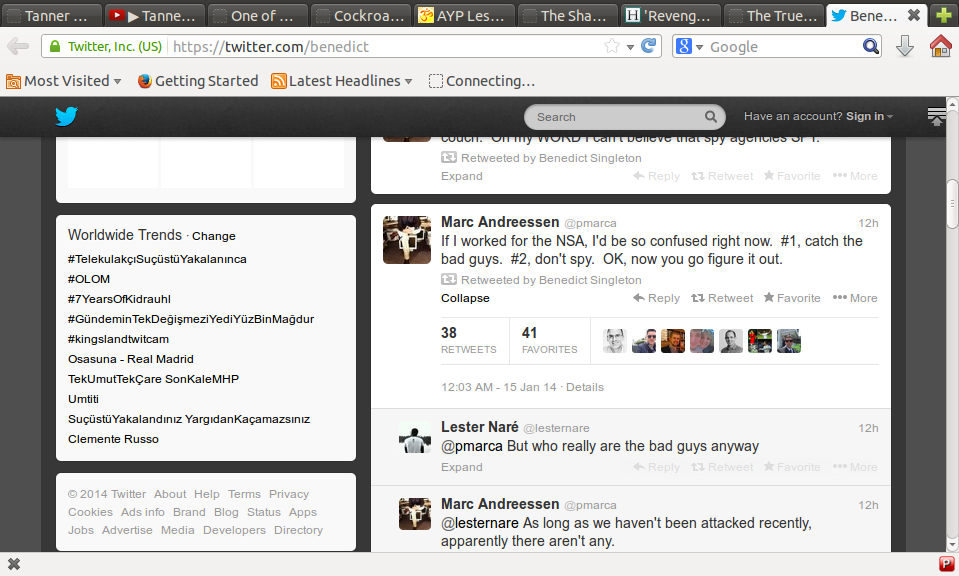Open Lester Naré's profile avatar
The width and height of the screenshot is (959, 576).
(x=415, y=437)
